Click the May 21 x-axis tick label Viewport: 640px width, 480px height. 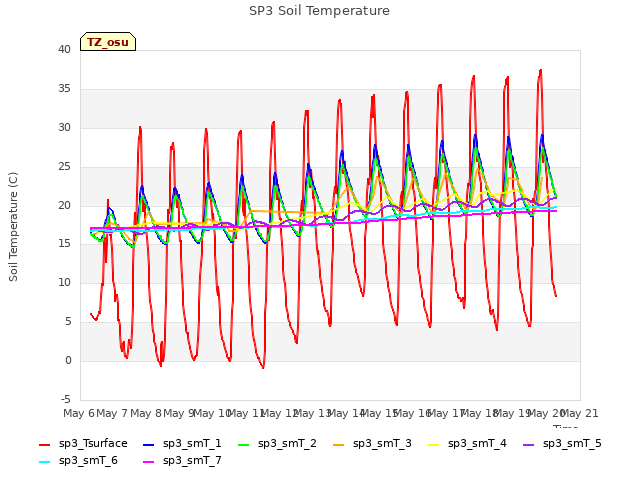pyautogui.click(x=580, y=413)
